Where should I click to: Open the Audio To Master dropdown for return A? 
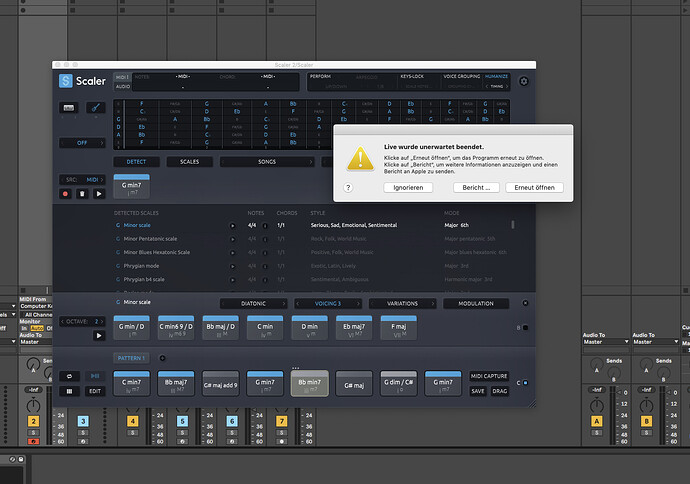[606, 342]
